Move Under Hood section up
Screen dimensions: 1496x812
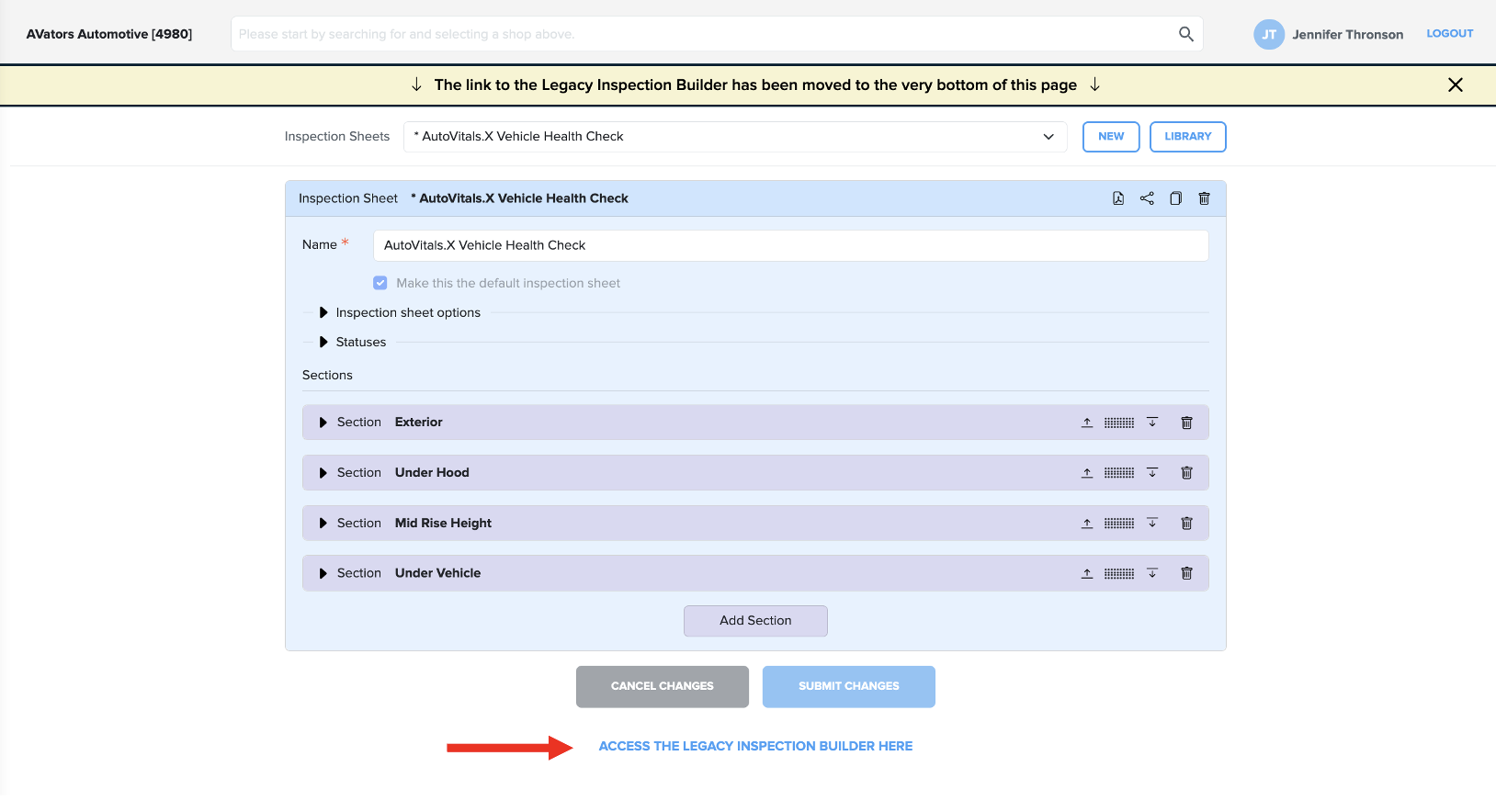(x=1087, y=473)
